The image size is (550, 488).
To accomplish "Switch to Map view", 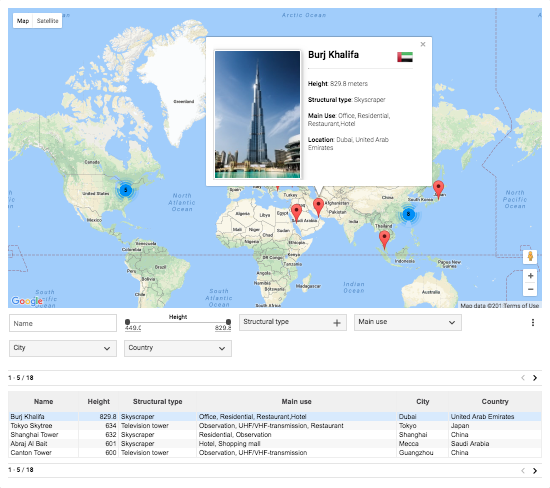I will pyautogui.click(x=23, y=21).
